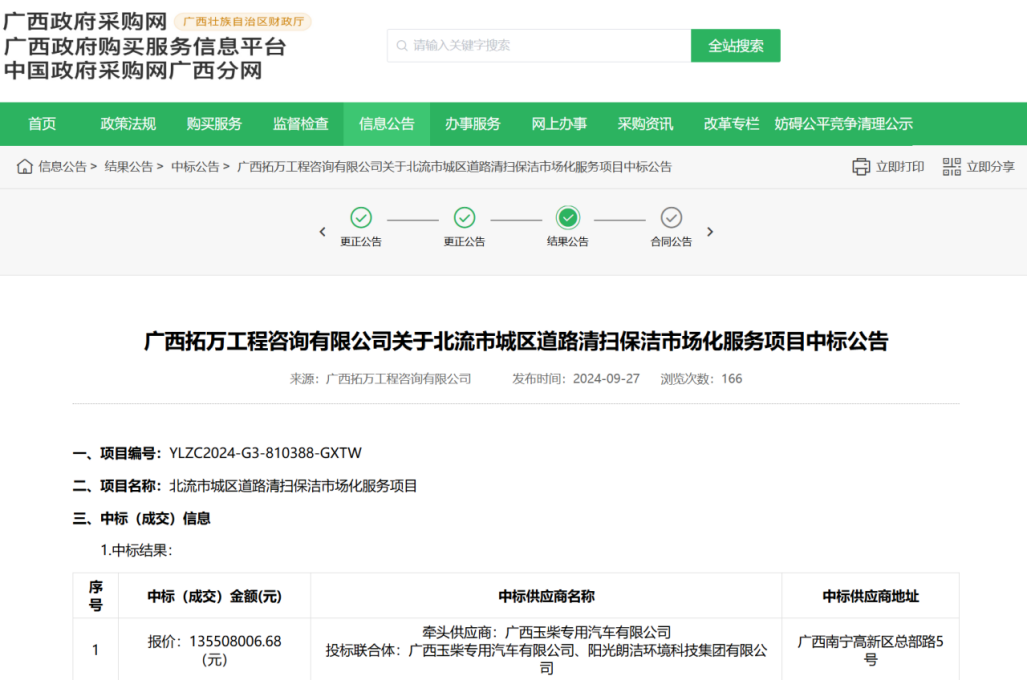The image size is (1027, 680).
Task: Click the 1.中标结果 text
Action: (x=136, y=550)
